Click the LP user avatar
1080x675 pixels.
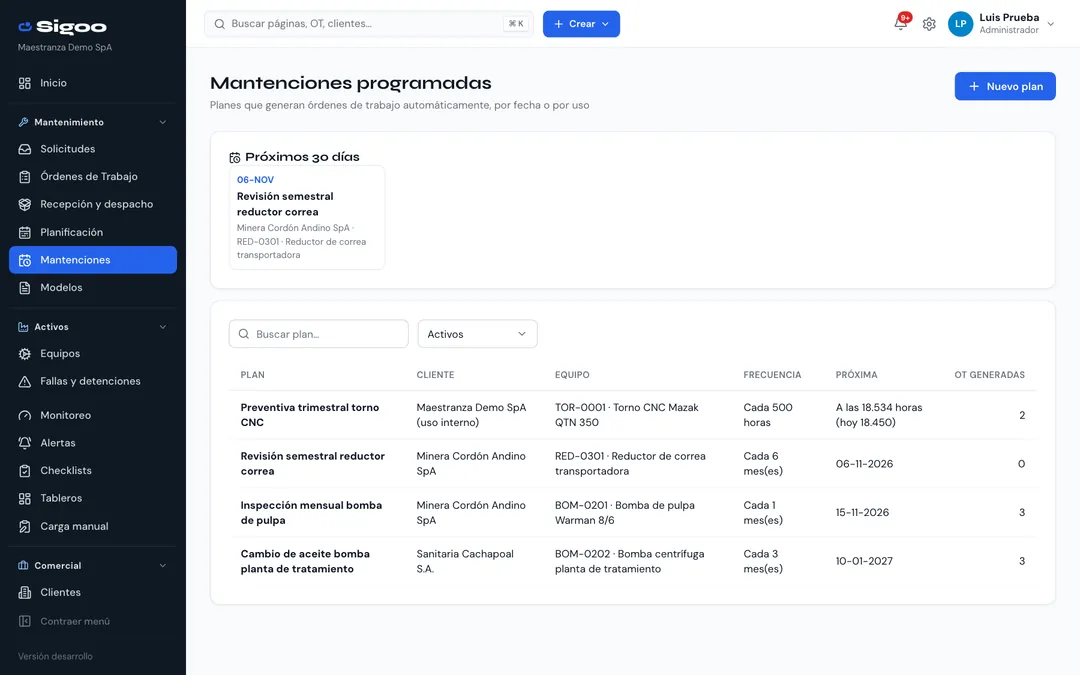(960, 24)
